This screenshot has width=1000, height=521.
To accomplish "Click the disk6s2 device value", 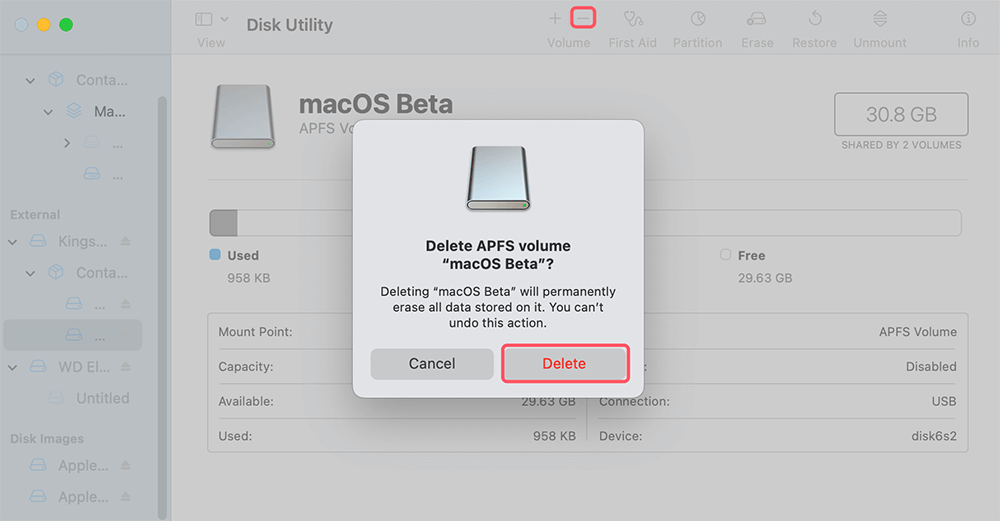I will click(x=934, y=436).
